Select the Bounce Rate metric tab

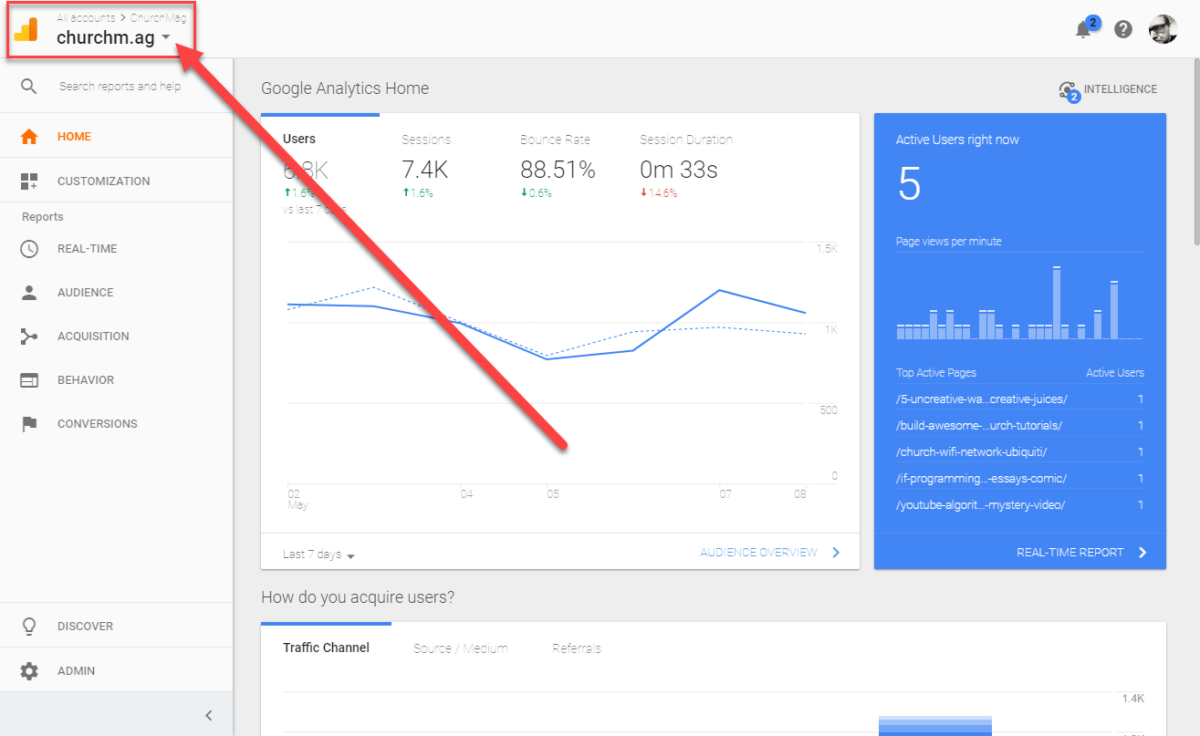pyautogui.click(x=555, y=140)
